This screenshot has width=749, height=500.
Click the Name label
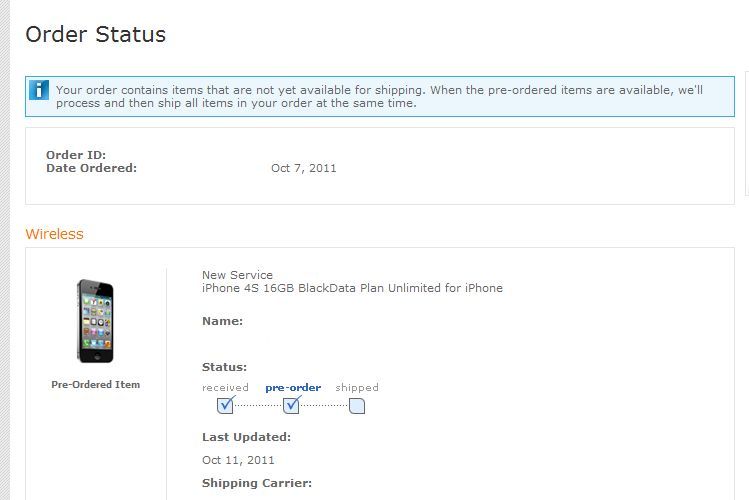(223, 321)
